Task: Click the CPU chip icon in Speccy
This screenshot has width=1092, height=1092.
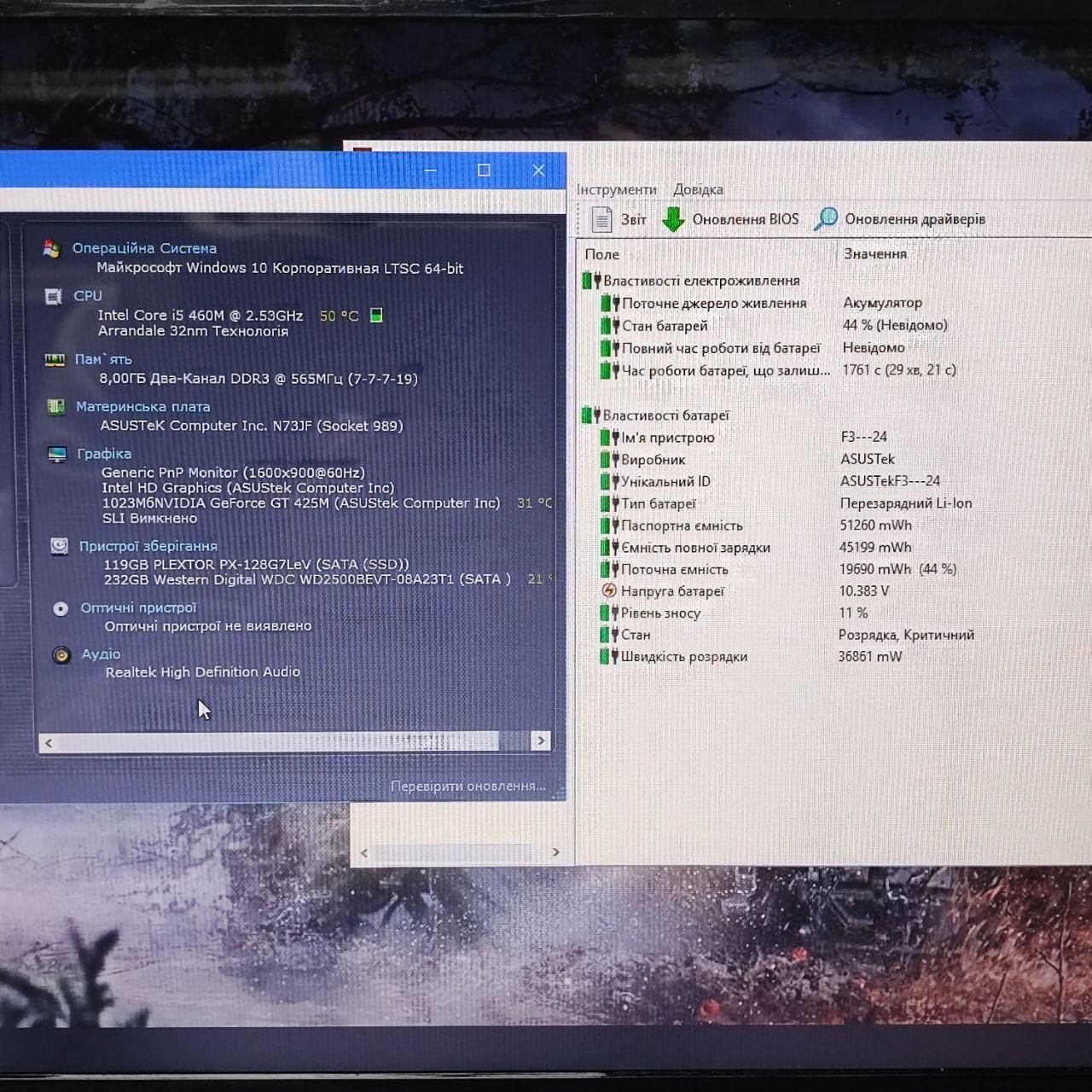Action: 53,297
